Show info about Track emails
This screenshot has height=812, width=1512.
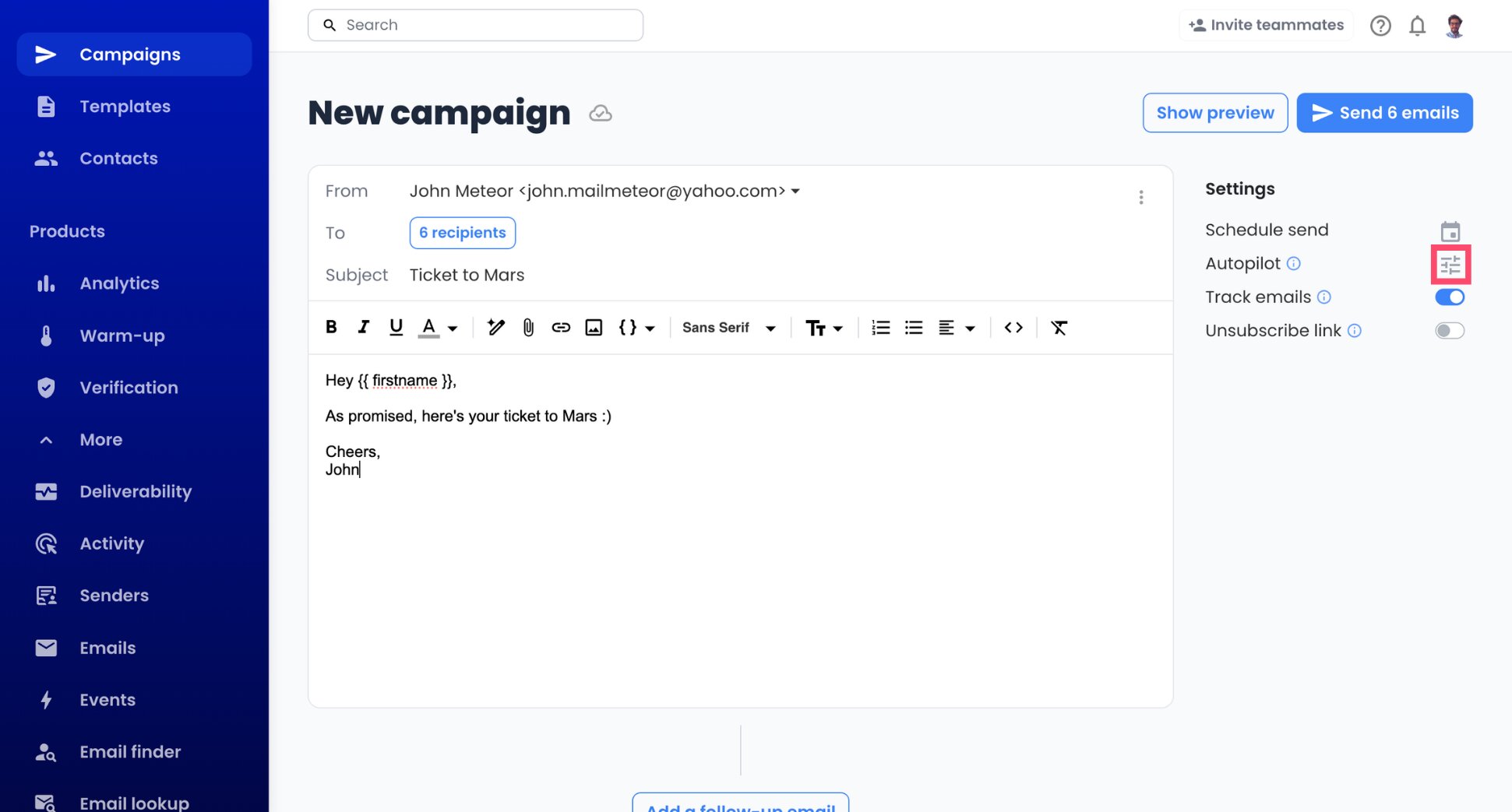pyautogui.click(x=1324, y=297)
